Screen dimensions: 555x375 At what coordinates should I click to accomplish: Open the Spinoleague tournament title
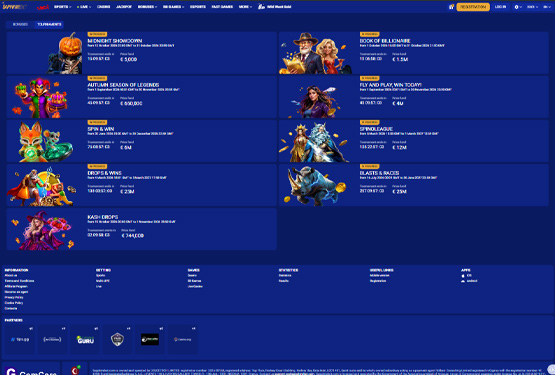[x=376, y=129]
